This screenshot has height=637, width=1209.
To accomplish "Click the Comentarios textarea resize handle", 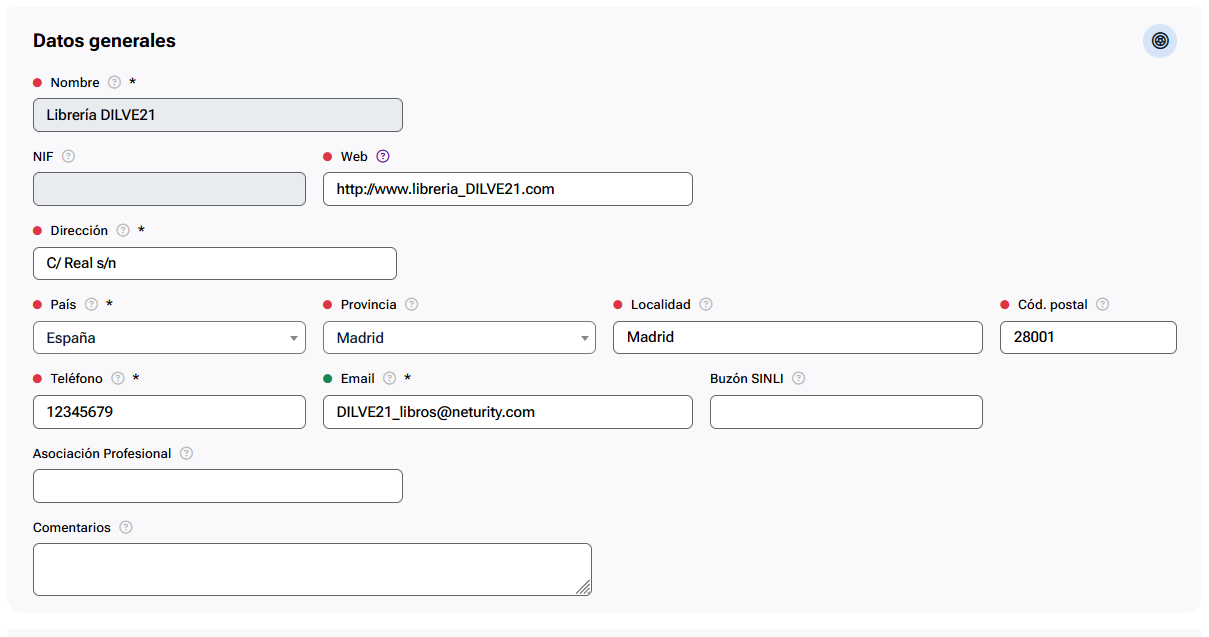I will [x=583, y=587].
